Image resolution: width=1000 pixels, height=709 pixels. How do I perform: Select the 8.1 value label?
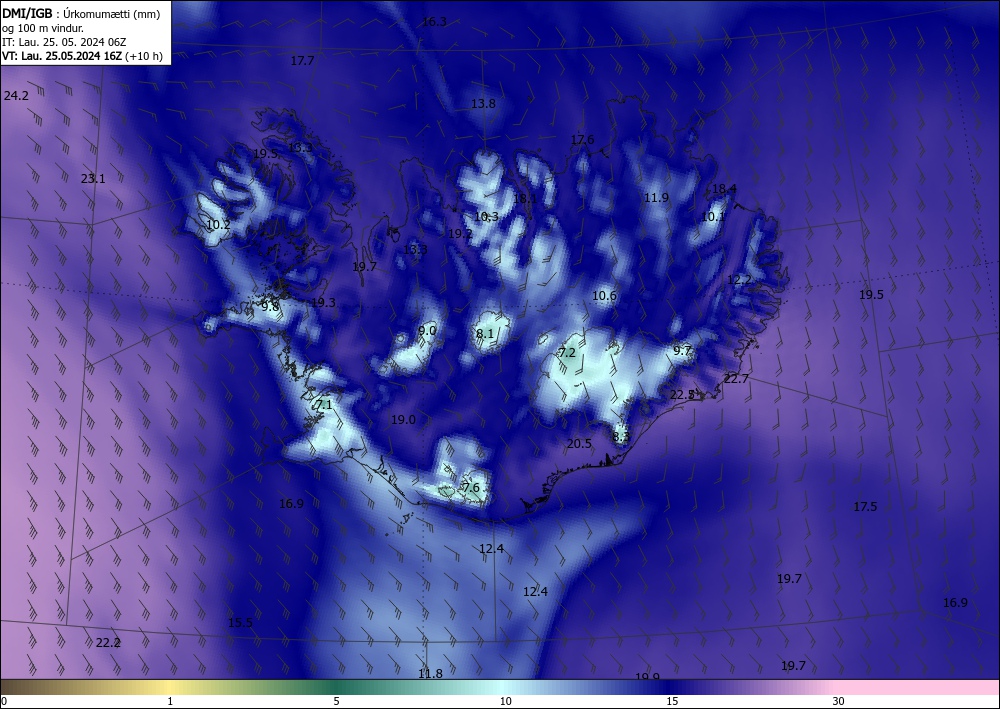click(x=485, y=333)
